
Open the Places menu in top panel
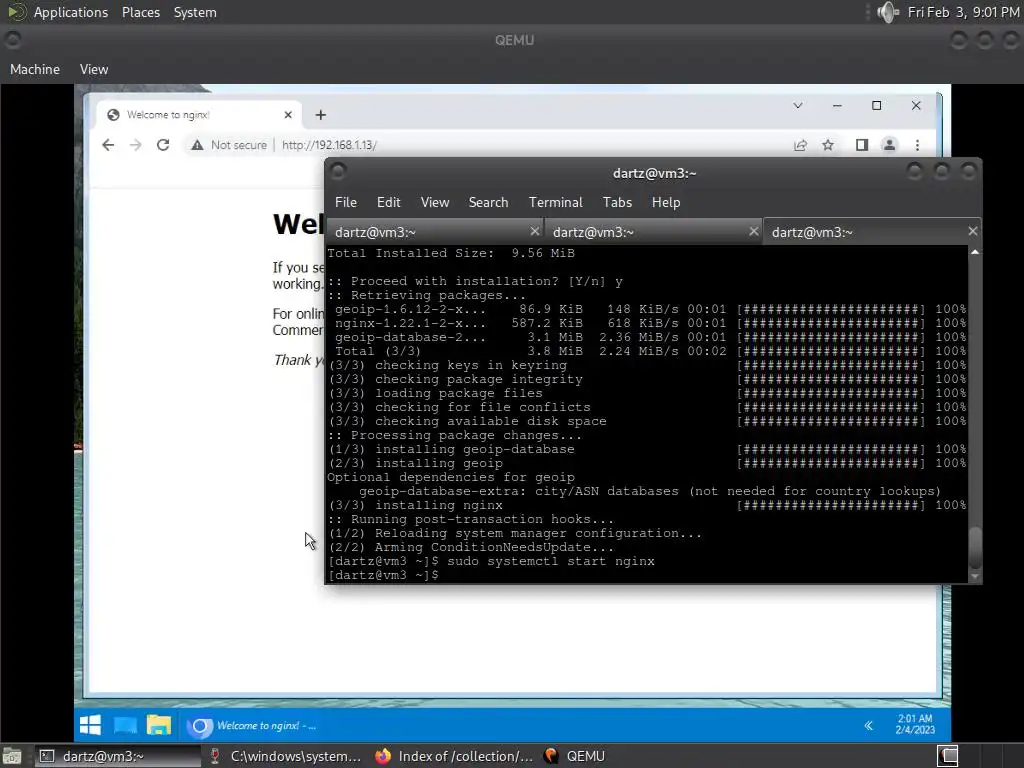point(140,12)
